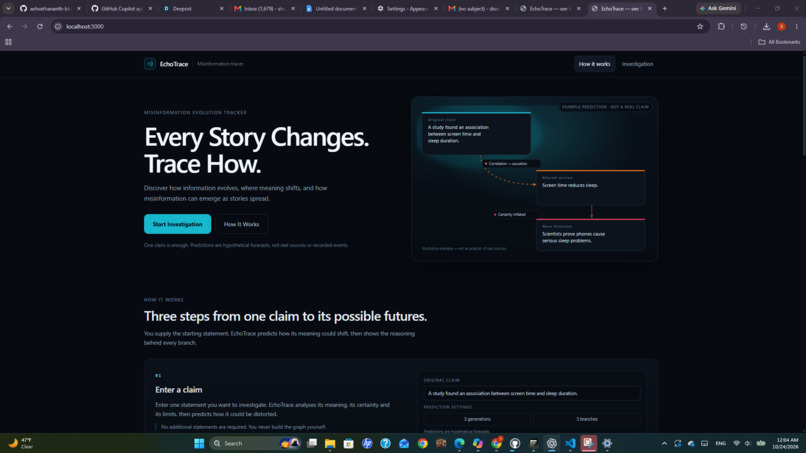Switch to the Settings - Appearance tab
The width and height of the screenshot is (806, 453).
click(x=407, y=8)
